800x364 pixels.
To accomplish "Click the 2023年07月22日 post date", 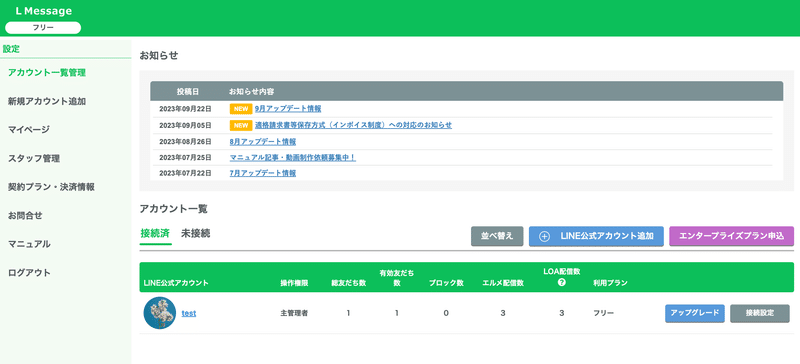I will click(185, 173).
